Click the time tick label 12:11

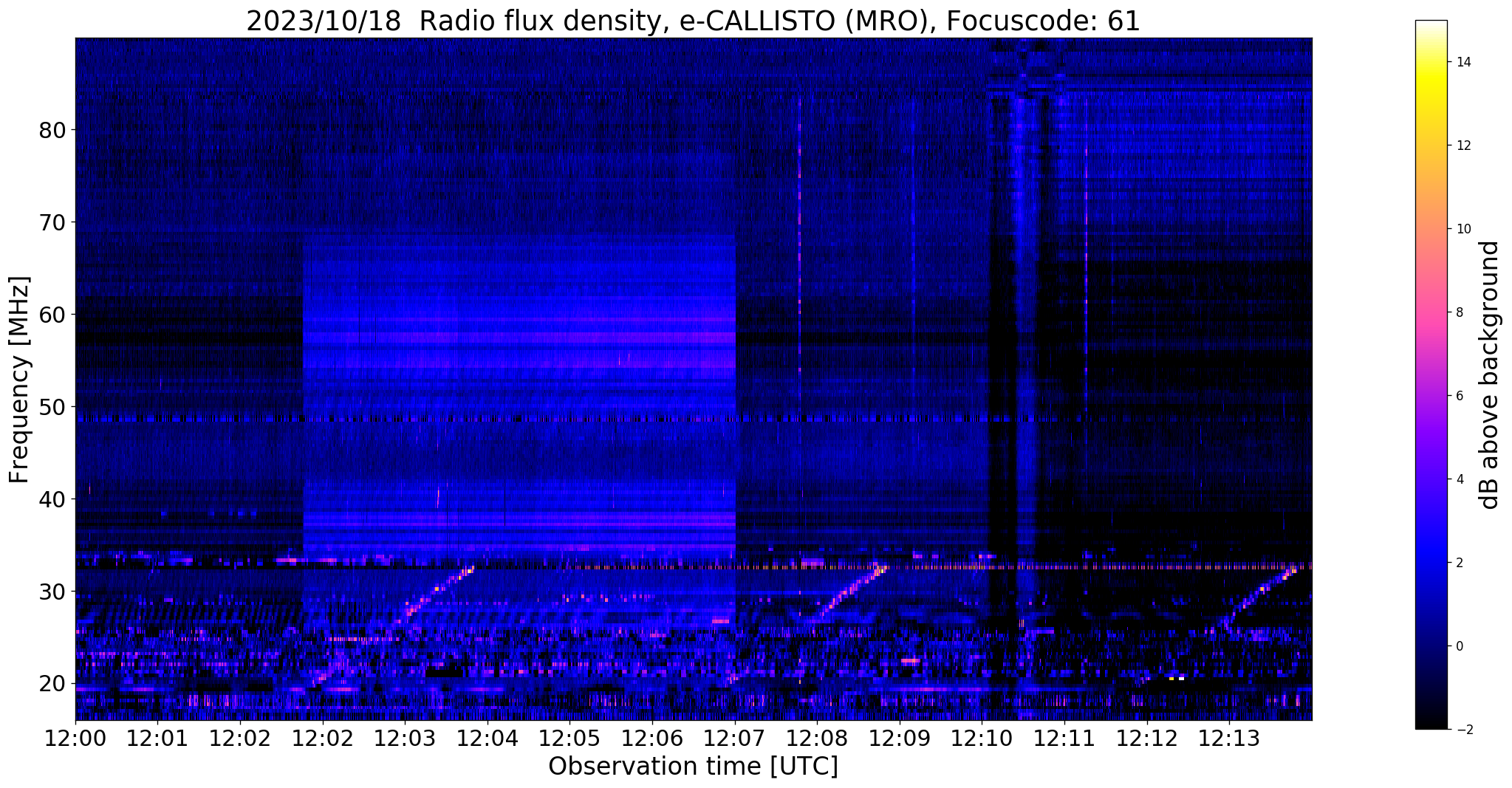point(1064,738)
